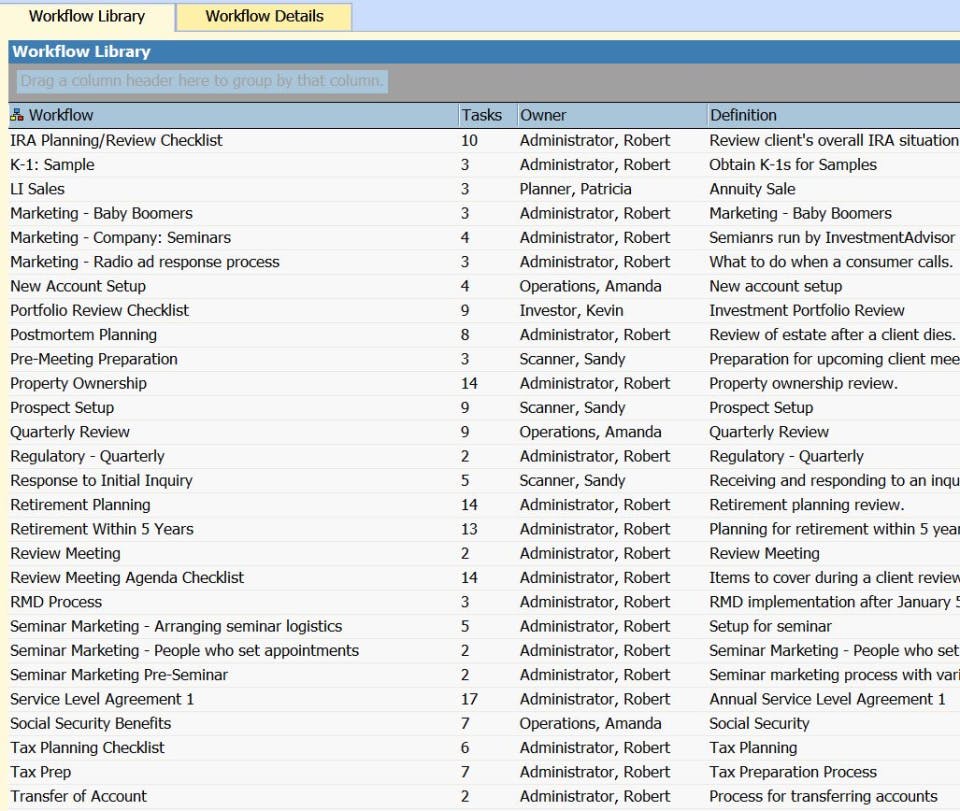Click 'Annuity Sale' definition cell
Image resolution: width=960 pixels, height=811 pixels.
752,189
